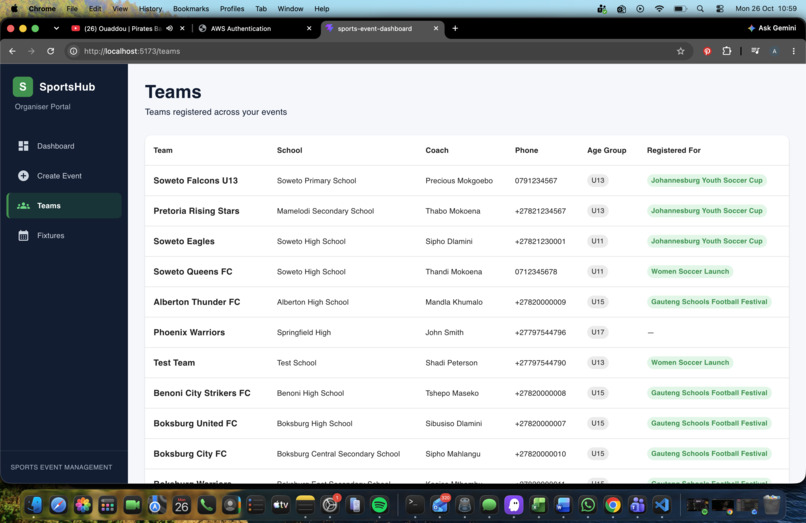Click the Team column header
This screenshot has height=523, width=806.
[x=163, y=150]
